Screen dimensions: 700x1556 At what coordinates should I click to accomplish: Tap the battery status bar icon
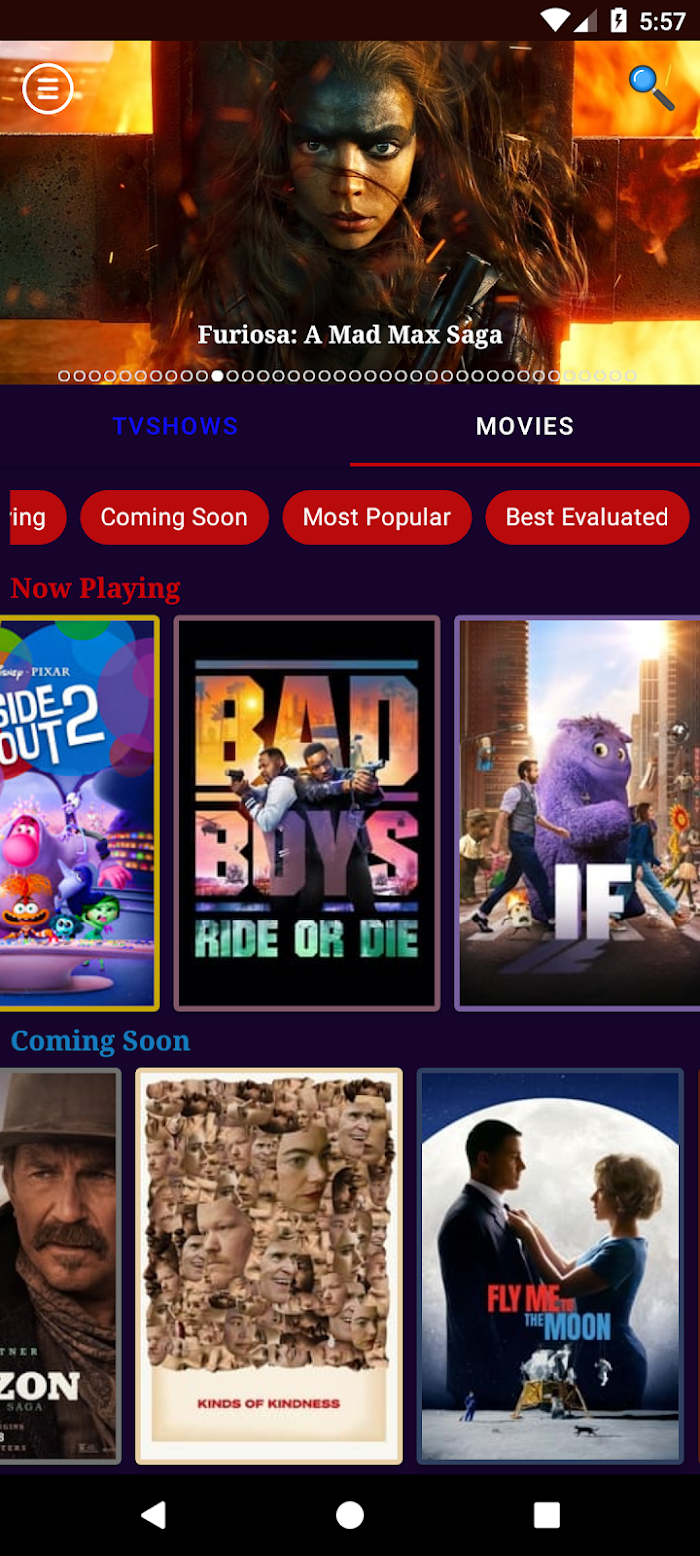point(619,20)
